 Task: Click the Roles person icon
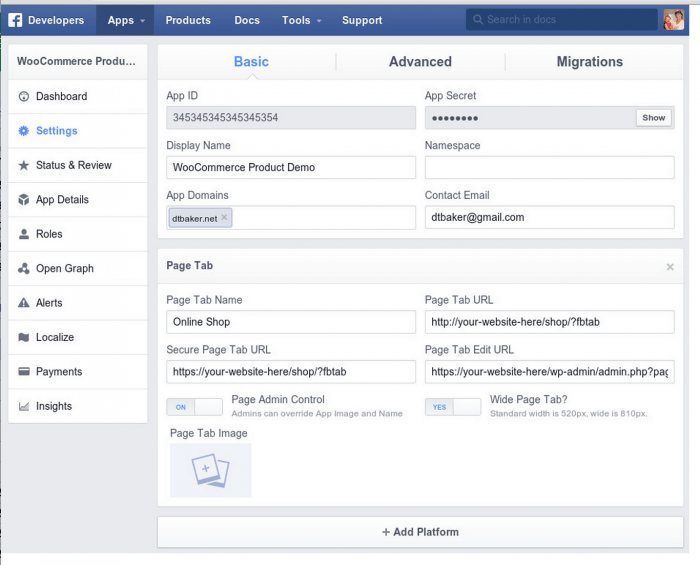(x=24, y=234)
